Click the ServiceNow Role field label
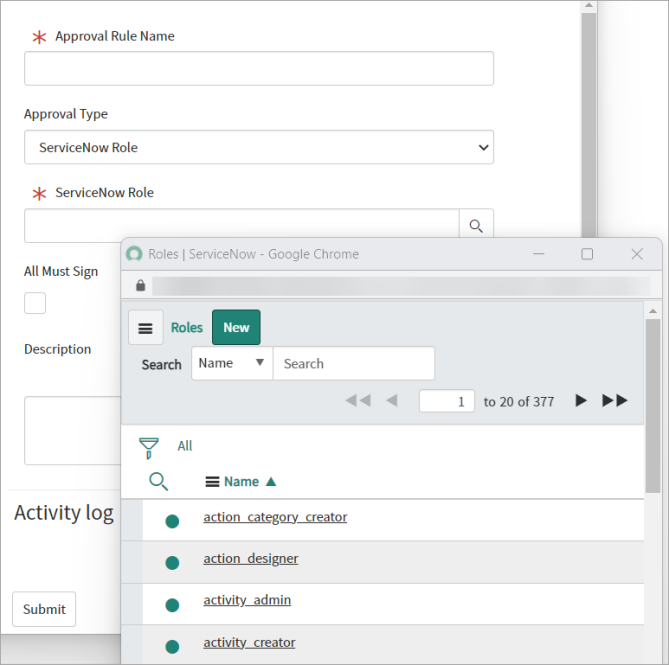Image resolution: width=669 pixels, height=665 pixels. click(105, 192)
